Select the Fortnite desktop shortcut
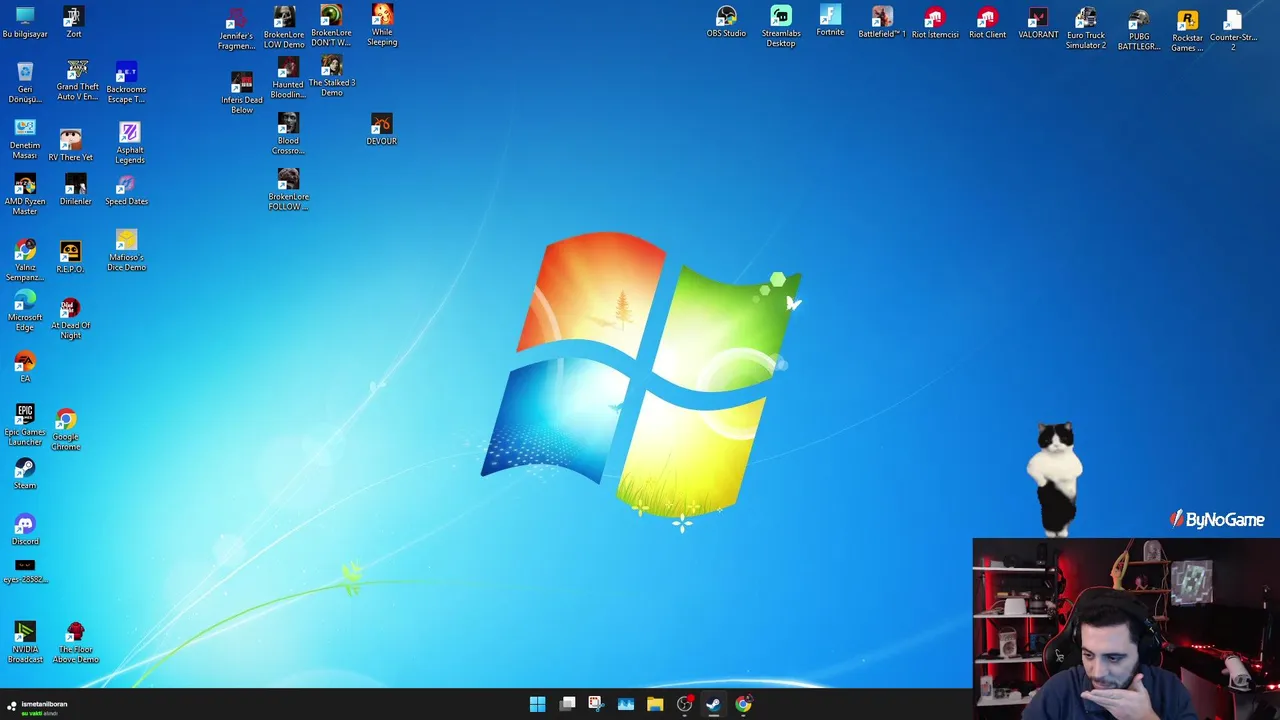 (x=830, y=21)
